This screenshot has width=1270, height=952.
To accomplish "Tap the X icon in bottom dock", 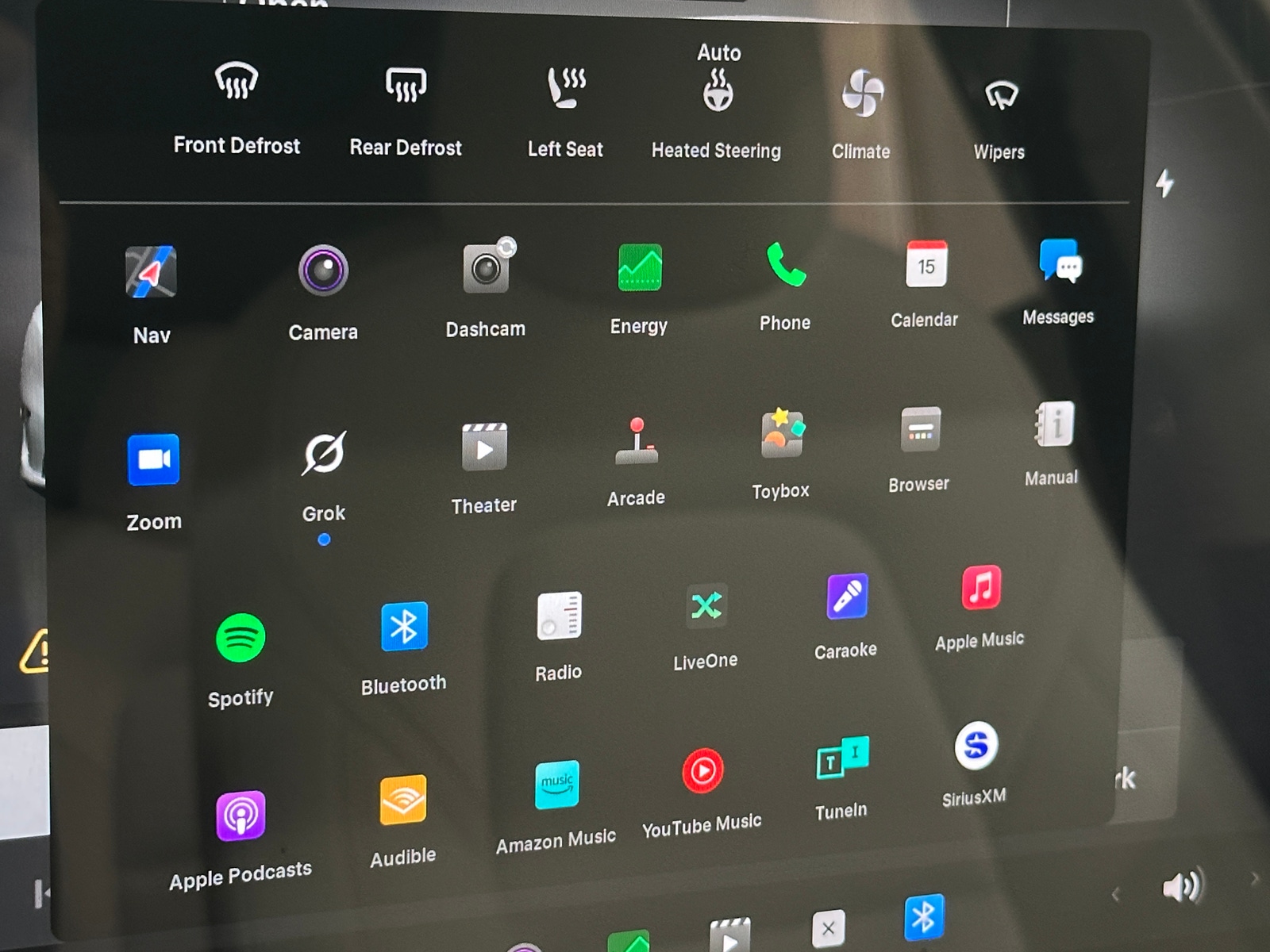I will click(x=829, y=928).
